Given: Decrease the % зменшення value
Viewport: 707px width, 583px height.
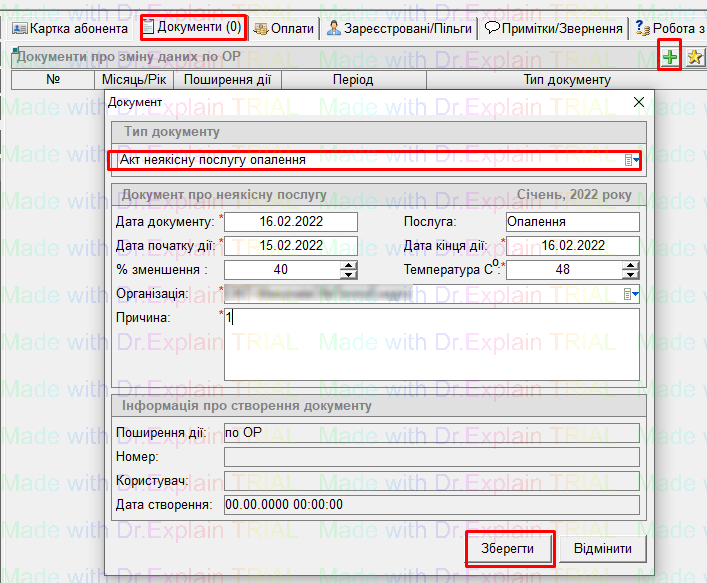Looking at the screenshot, I should click(349, 274).
